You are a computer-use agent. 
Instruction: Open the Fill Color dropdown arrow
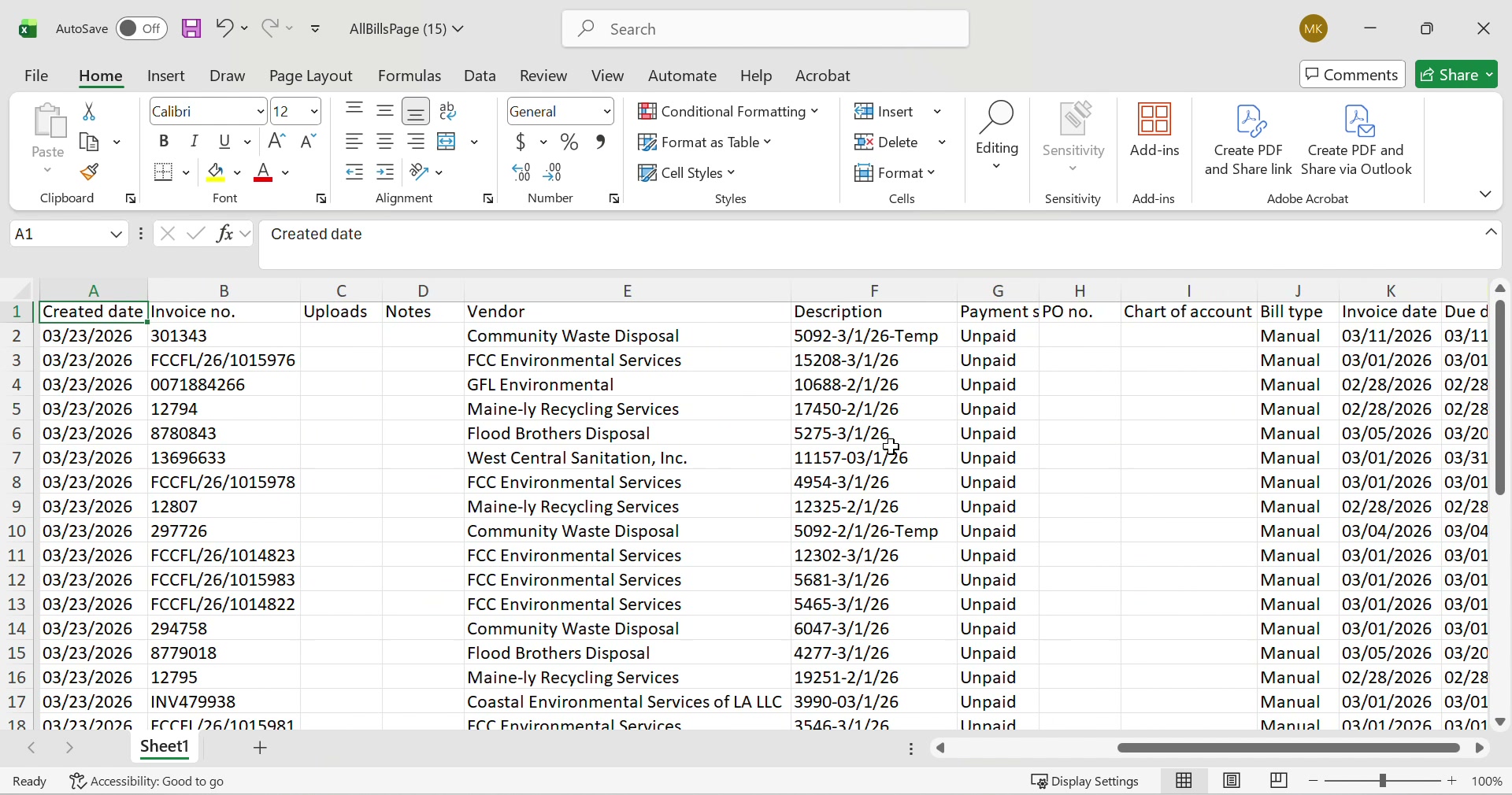pos(236,172)
